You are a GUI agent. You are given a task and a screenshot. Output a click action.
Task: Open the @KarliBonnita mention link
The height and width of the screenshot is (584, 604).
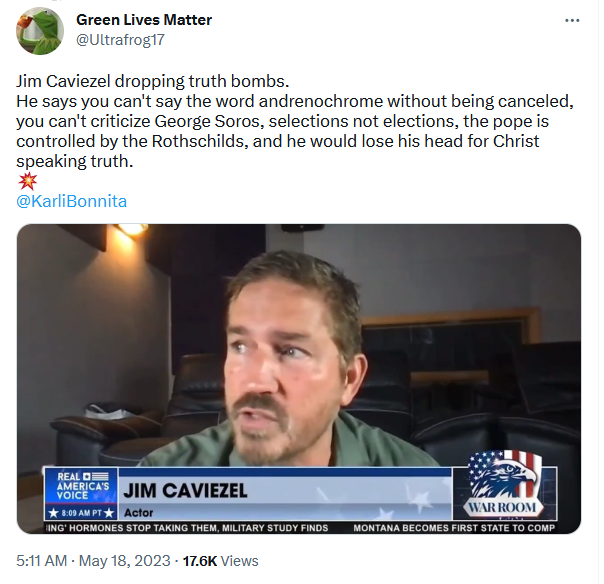[72, 201]
